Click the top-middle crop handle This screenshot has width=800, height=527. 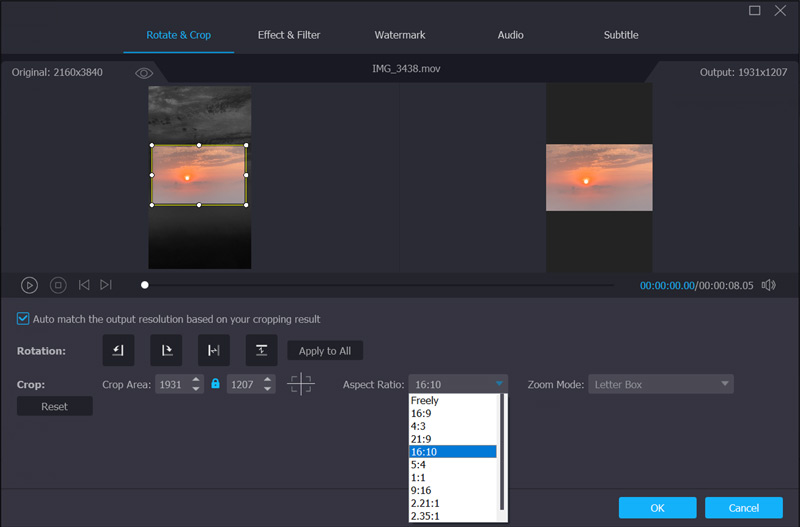coord(199,145)
